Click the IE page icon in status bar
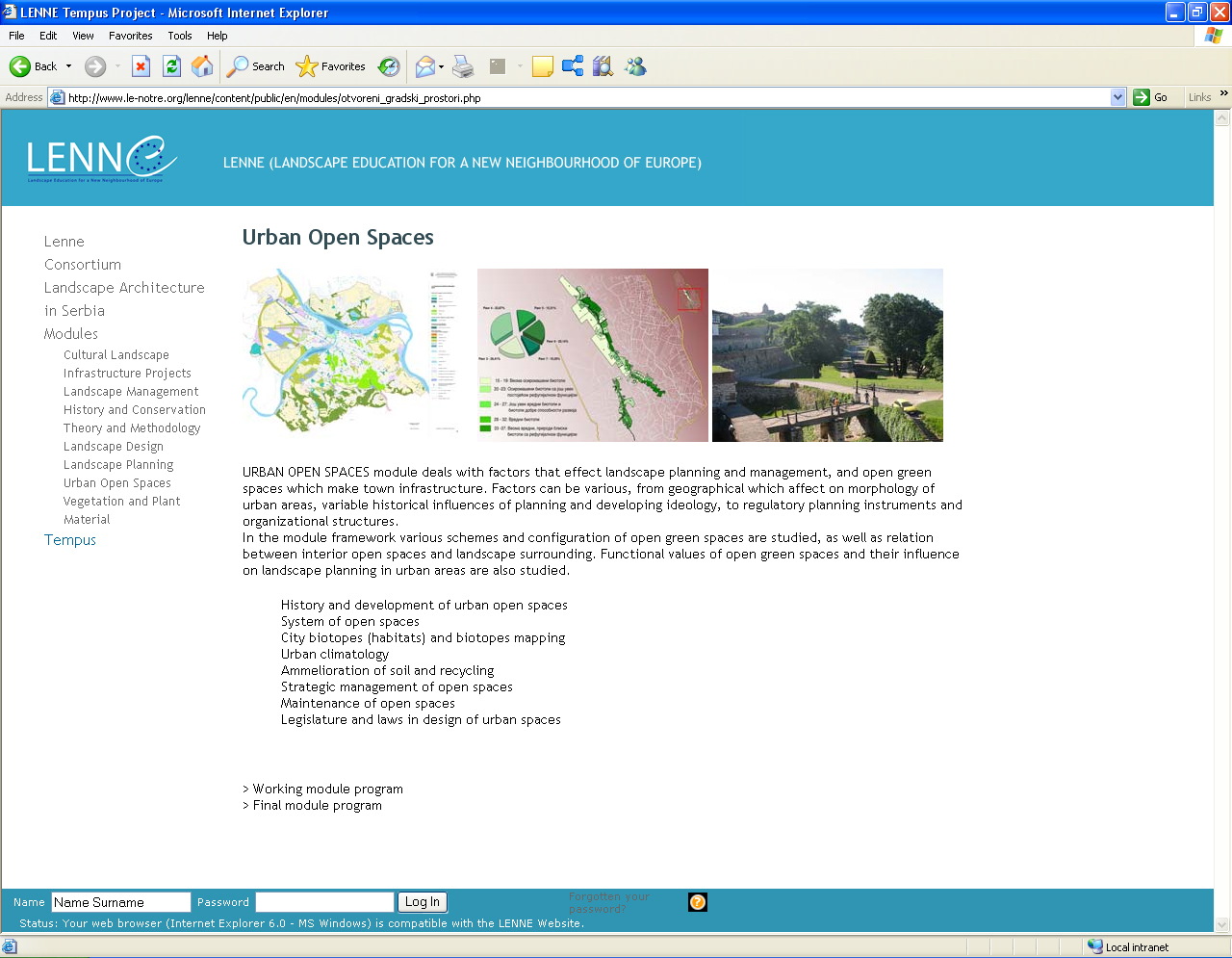The height and width of the screenshot is (958, 1232). pyautogui.click(x=10, y=946)
